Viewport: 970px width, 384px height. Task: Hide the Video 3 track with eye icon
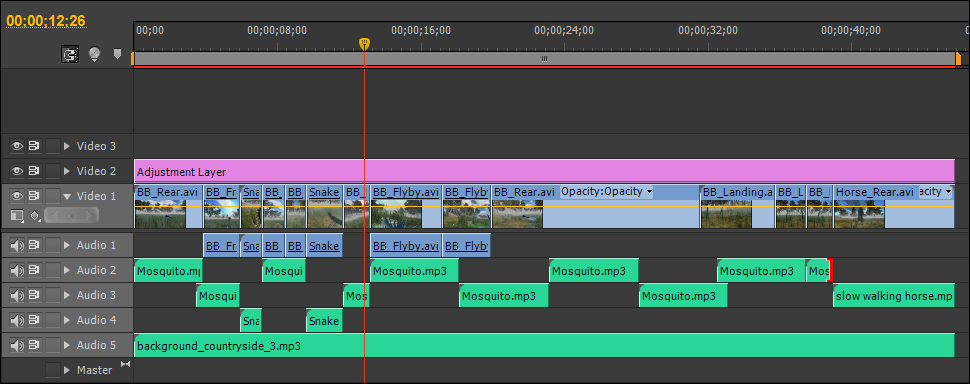17,147
